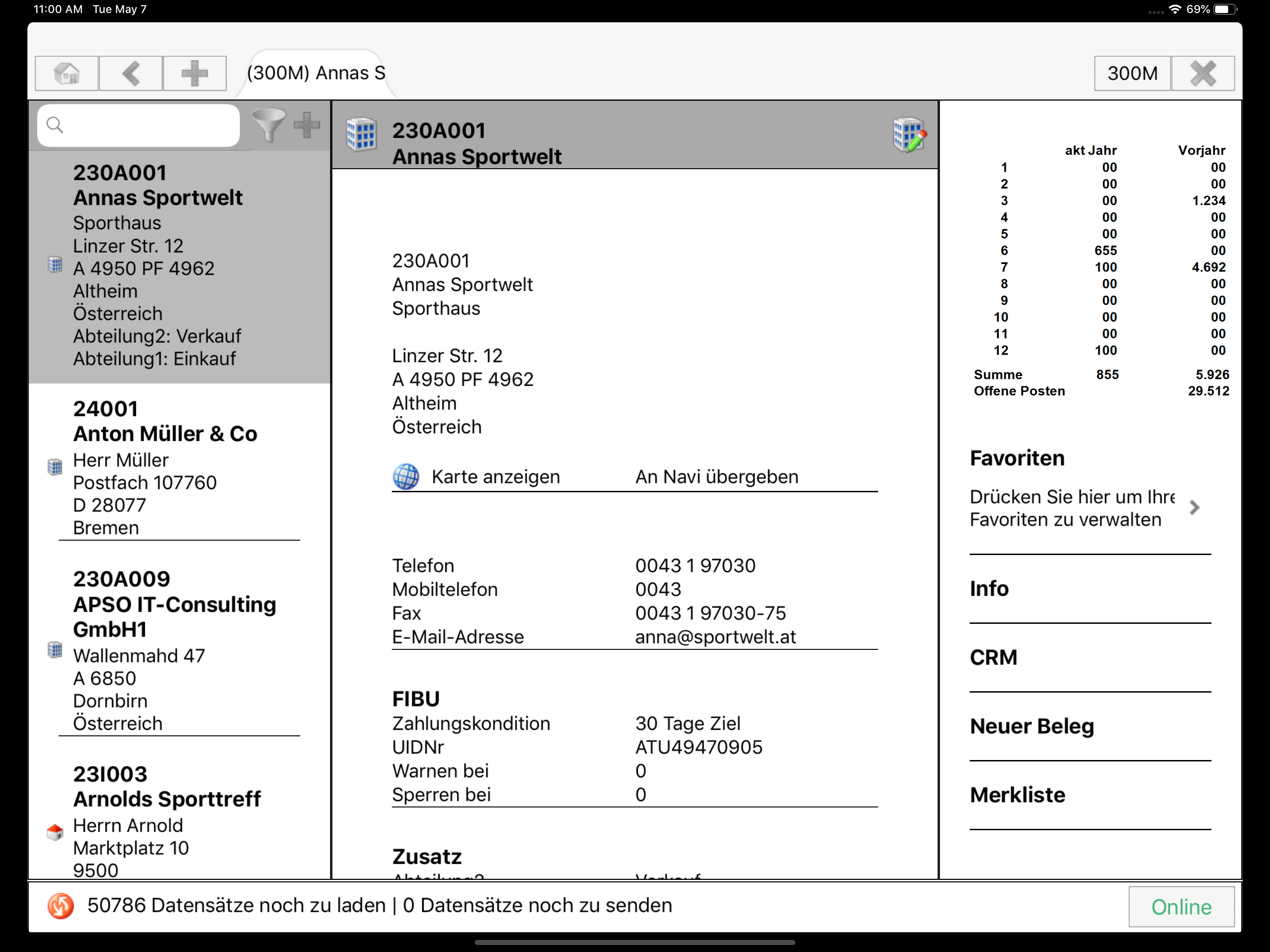1270x952 pixels.
Task: Click the 11:00 AM clock
Action: [58, 9]
